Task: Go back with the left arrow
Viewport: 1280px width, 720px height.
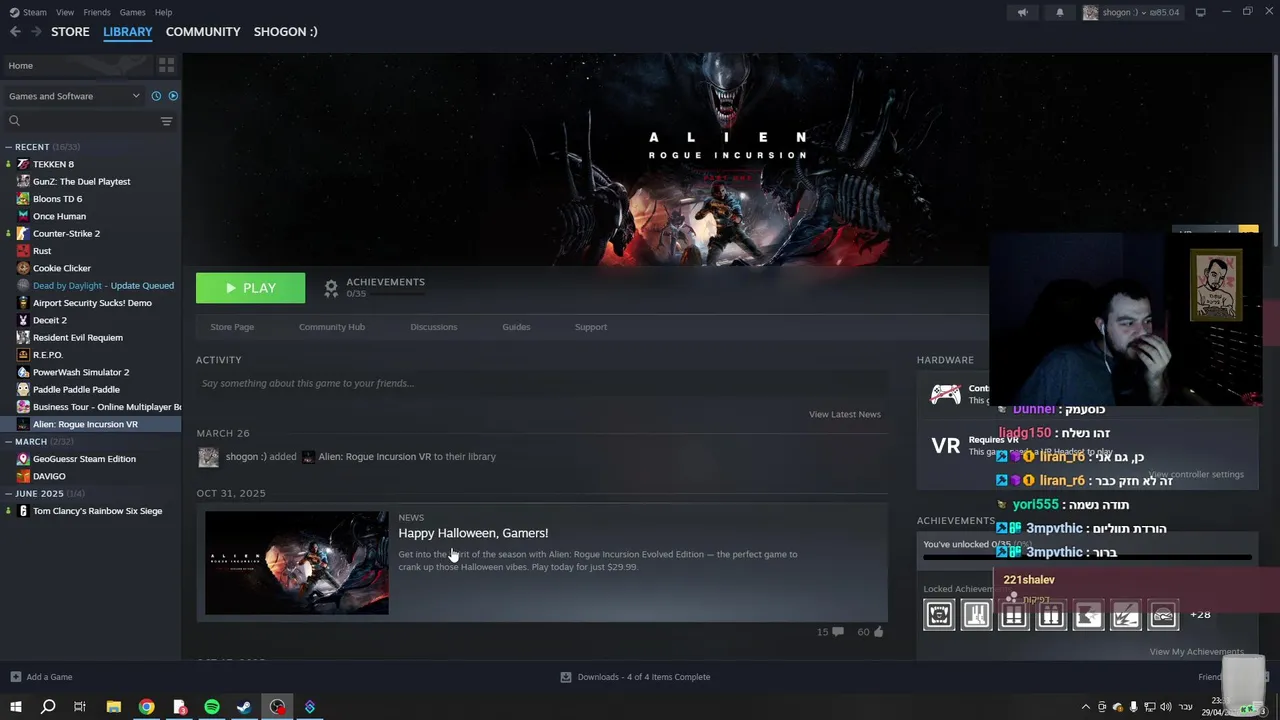Action: (x=15, y=32)
